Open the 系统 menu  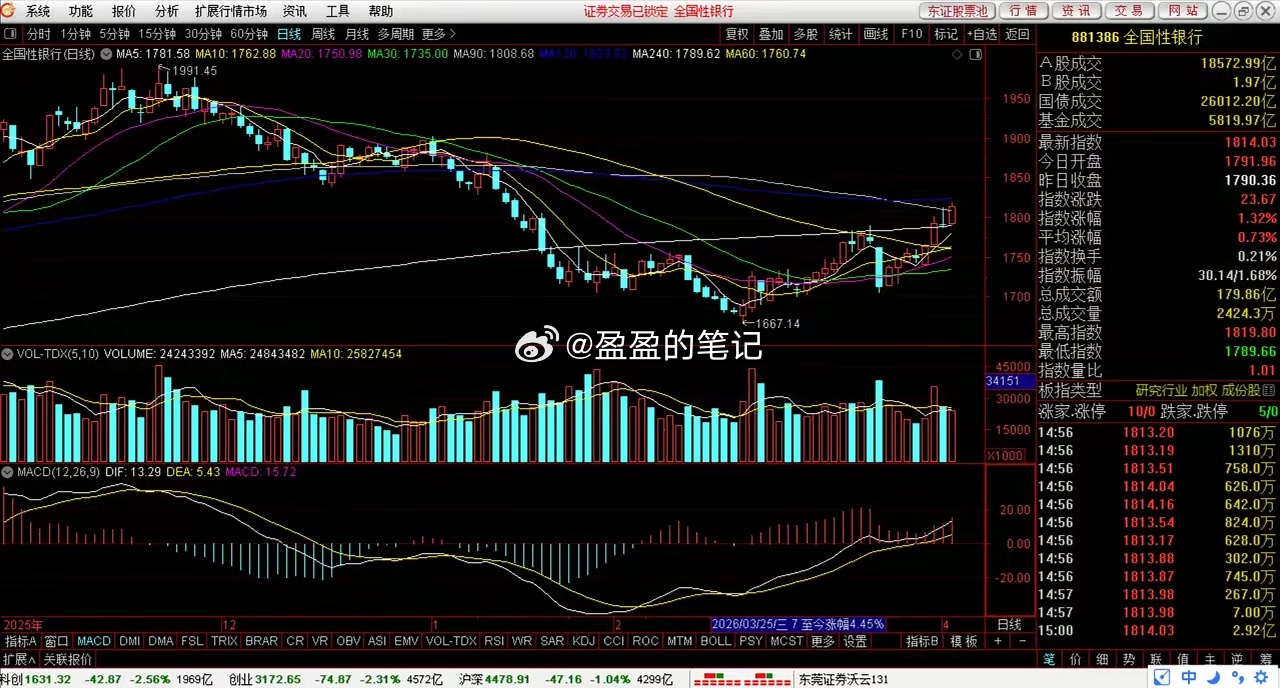(38, 11)
